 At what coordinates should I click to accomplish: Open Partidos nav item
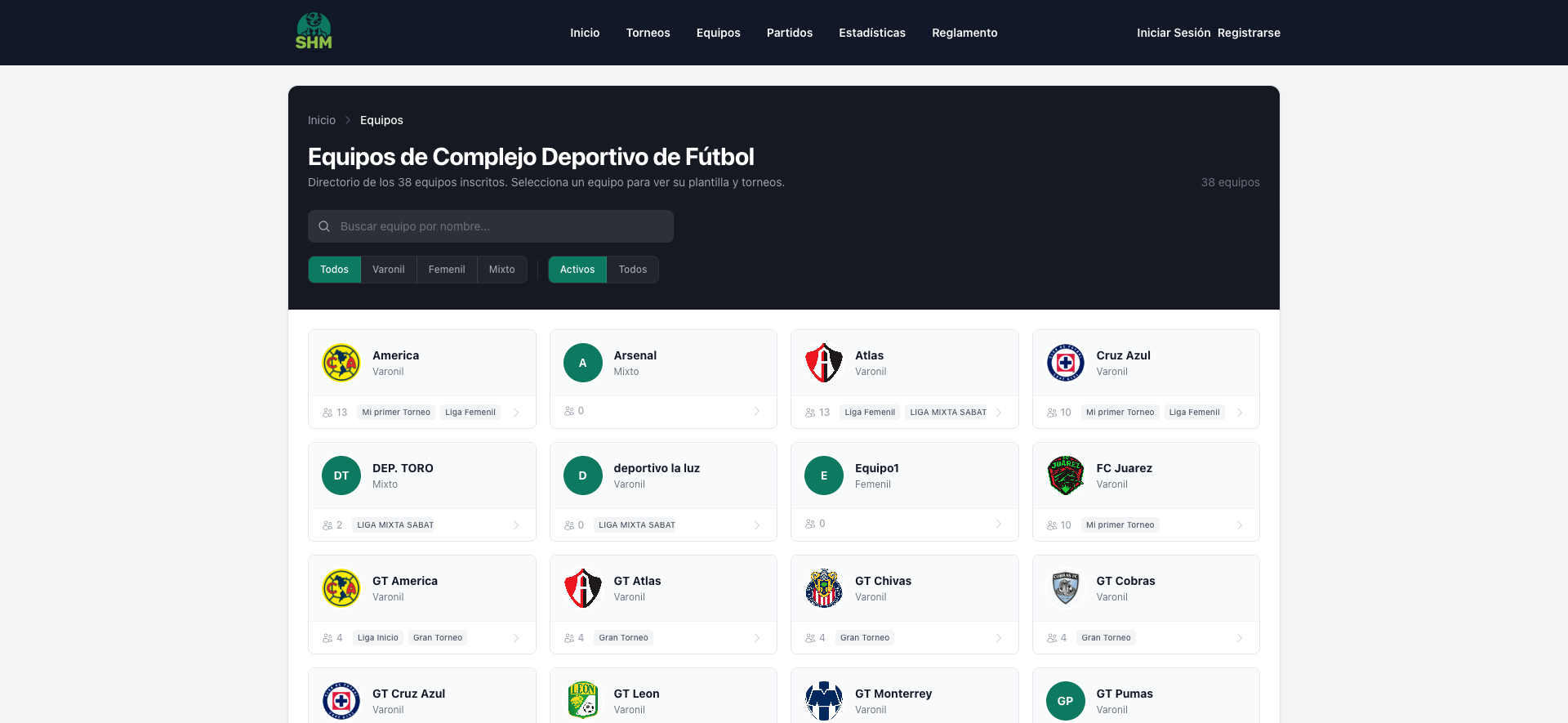pos(790,33)
